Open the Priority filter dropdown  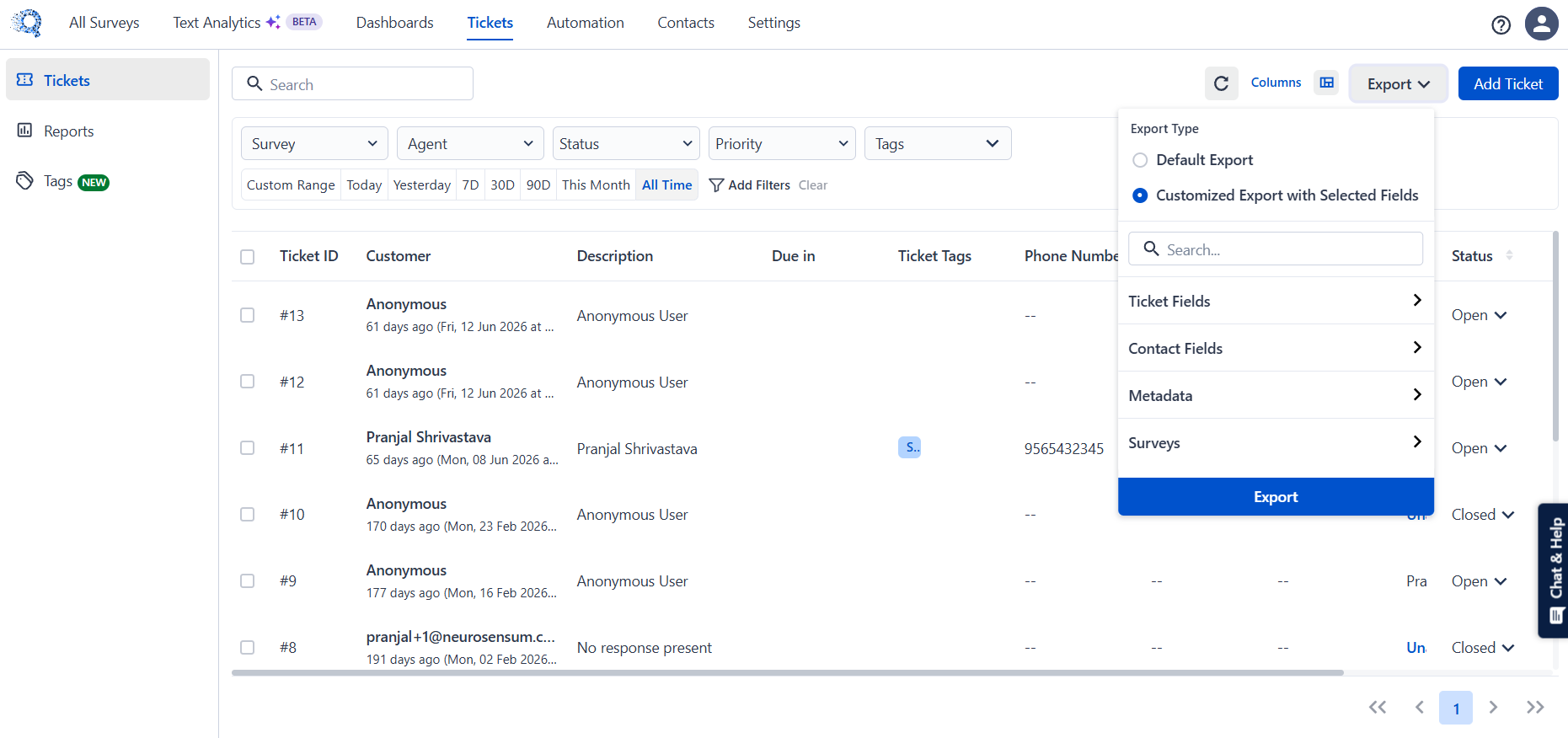click(x=782, y=143)
